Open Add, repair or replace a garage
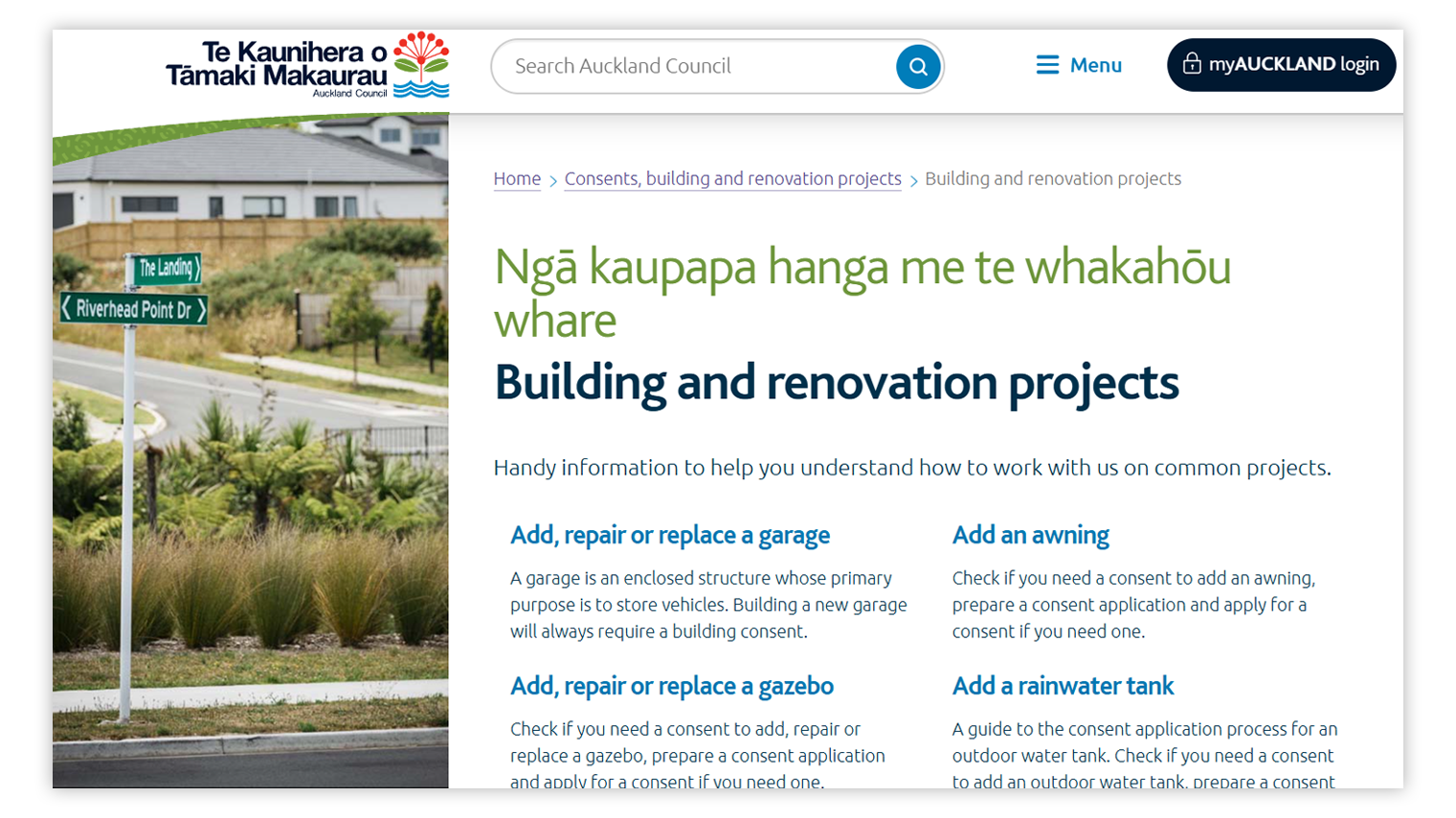Image resolution: width=1456 pixels, height=818 pixels. point(669,535)
